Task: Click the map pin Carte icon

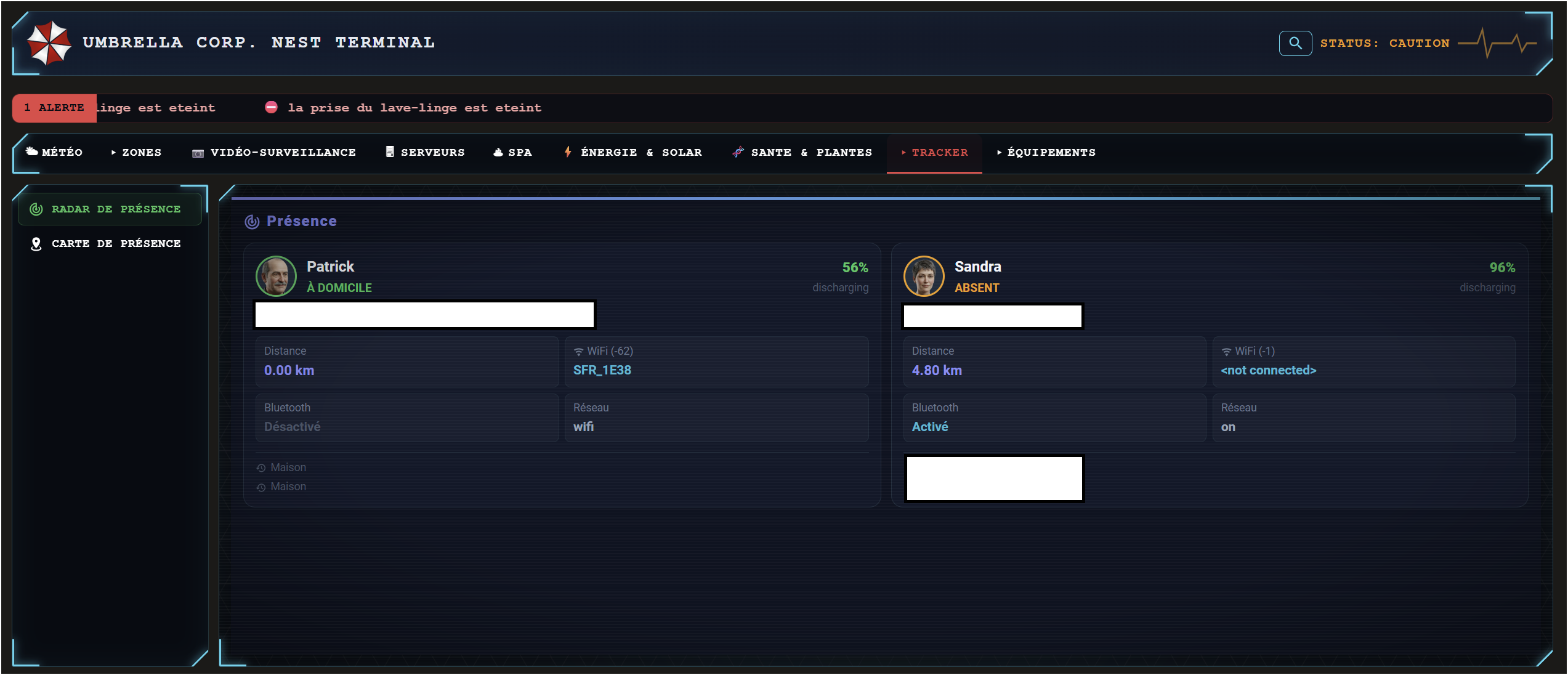Action: coord(36,244)
